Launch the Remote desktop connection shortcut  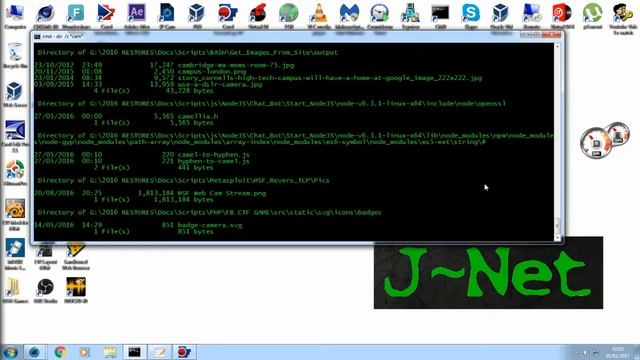click(x=531, y=16)
